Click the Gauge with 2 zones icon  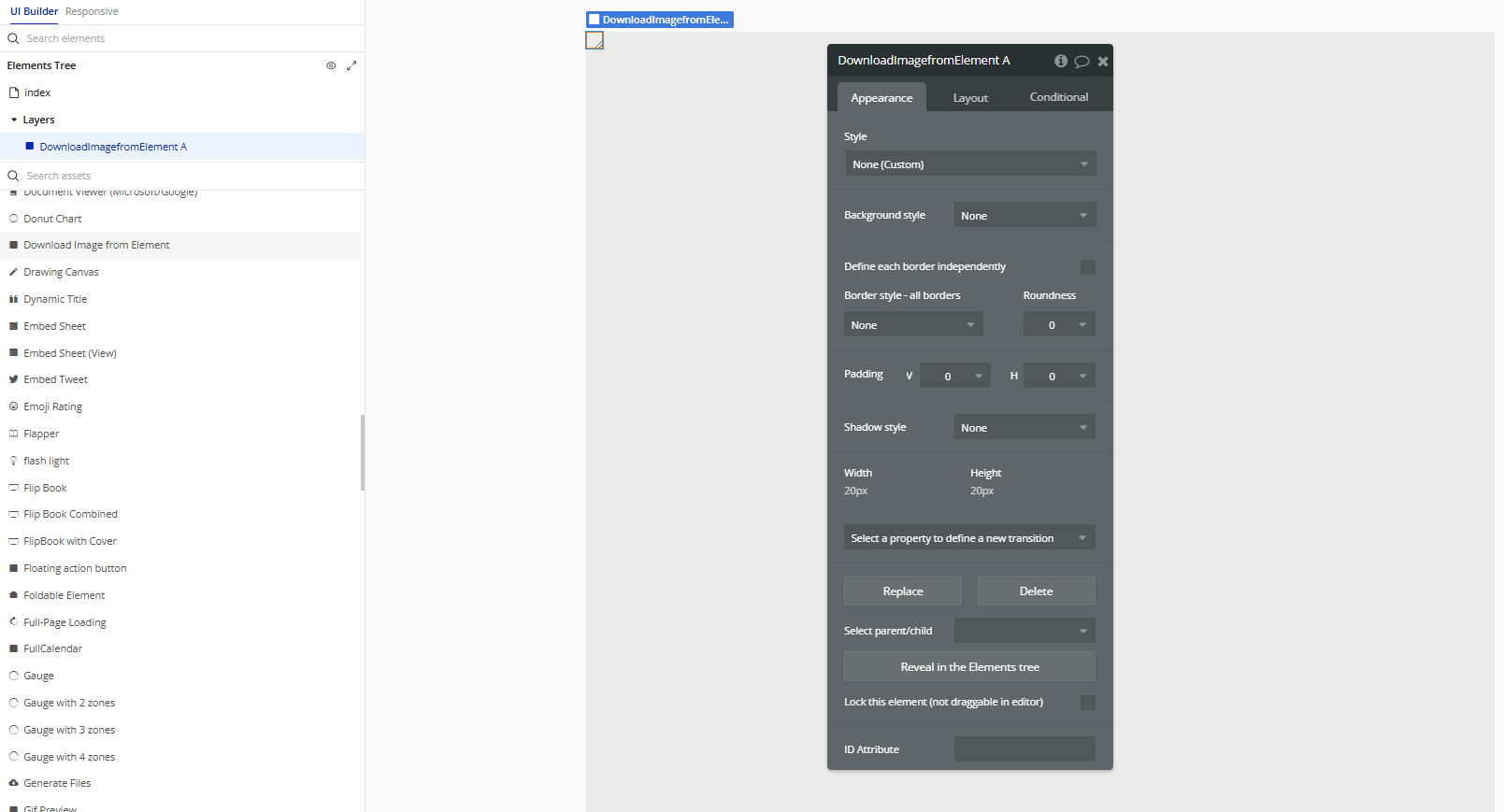pos(14,703)
